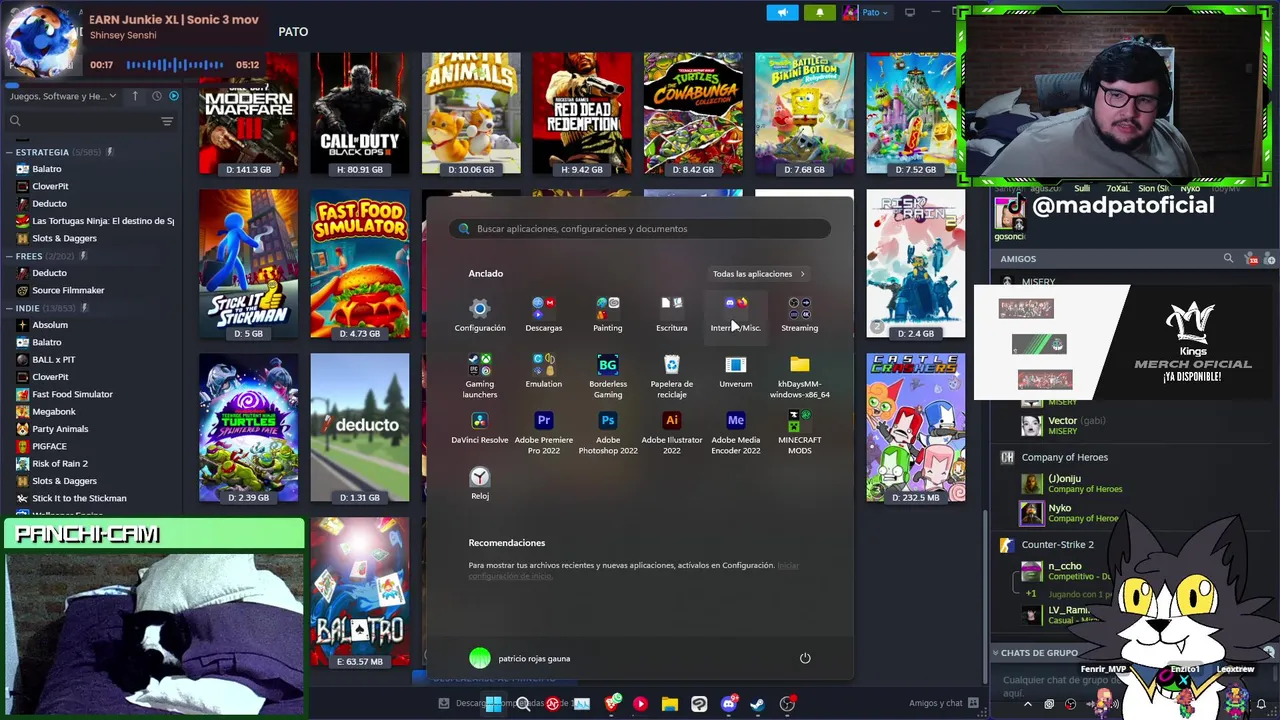
Task: Open the Emulation app group
Action: click(544, 371)
